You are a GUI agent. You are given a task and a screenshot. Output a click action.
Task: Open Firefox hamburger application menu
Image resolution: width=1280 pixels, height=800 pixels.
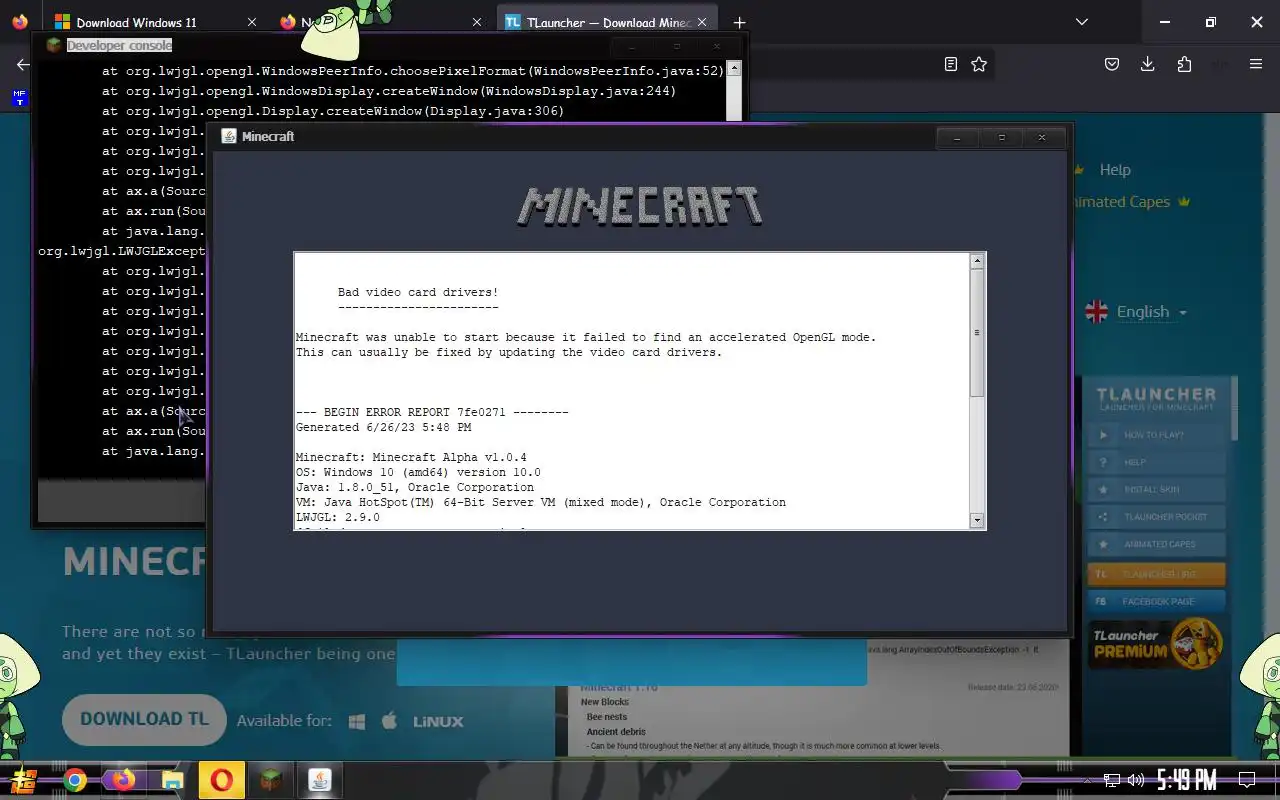coord(1256,64)
